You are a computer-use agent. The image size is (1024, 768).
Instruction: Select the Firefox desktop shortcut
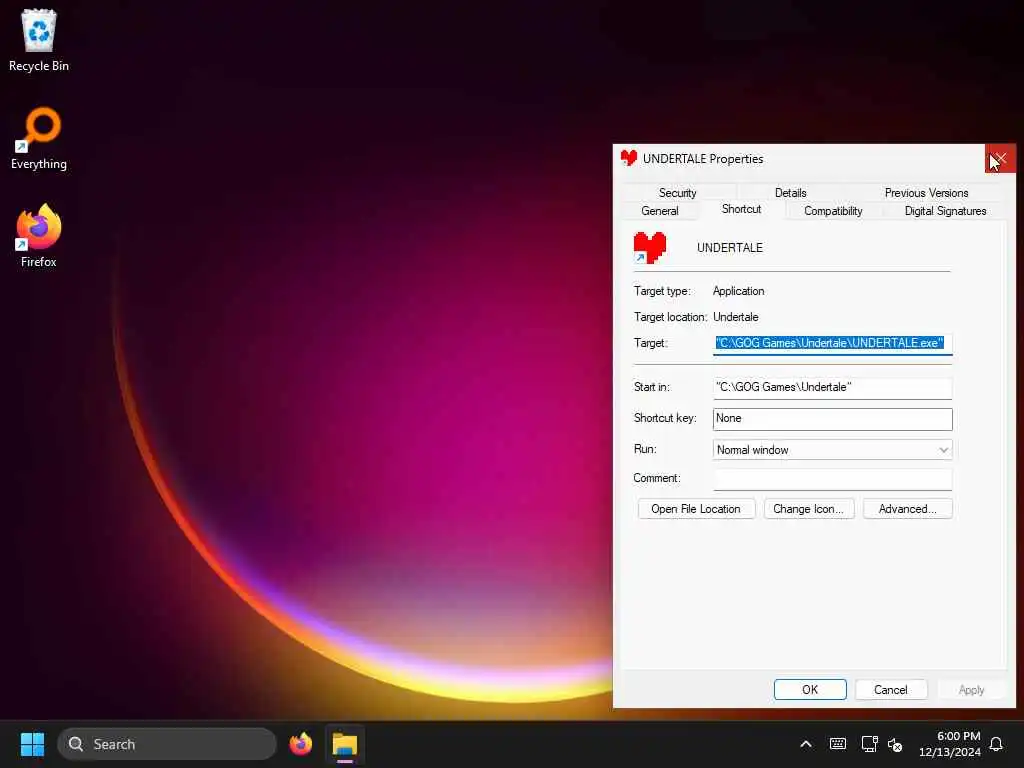39,236
